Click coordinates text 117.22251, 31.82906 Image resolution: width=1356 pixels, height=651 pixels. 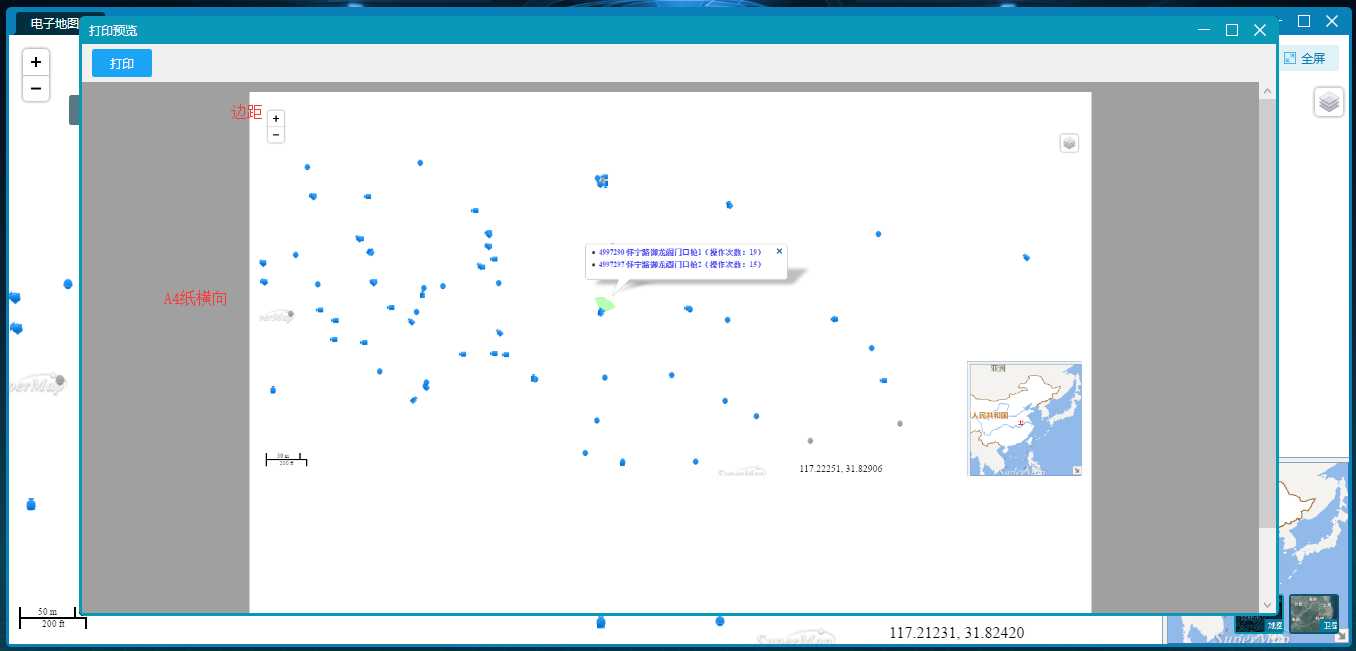(x=841, y=468)
